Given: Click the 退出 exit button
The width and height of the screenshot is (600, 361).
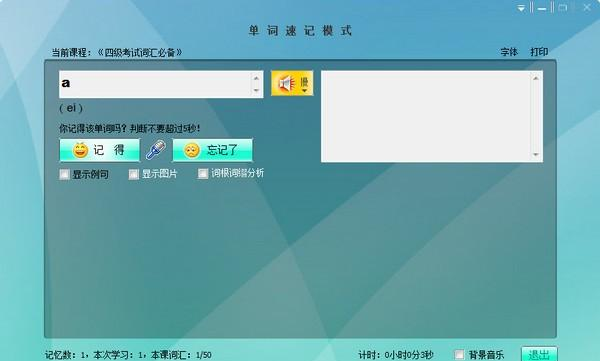Looking at the screenshot, I should point(539,354).
